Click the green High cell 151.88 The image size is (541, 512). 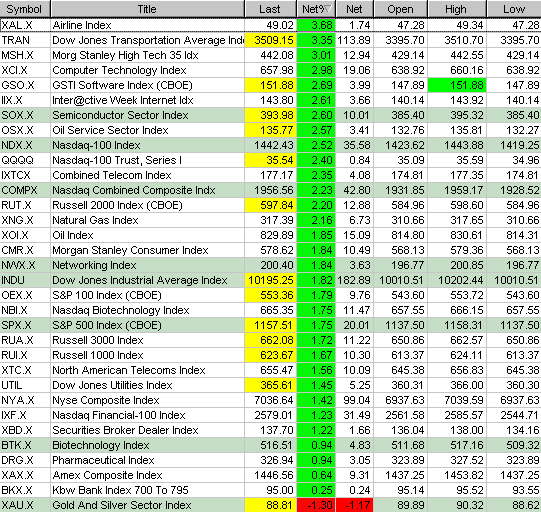click(x=457, y=85)
